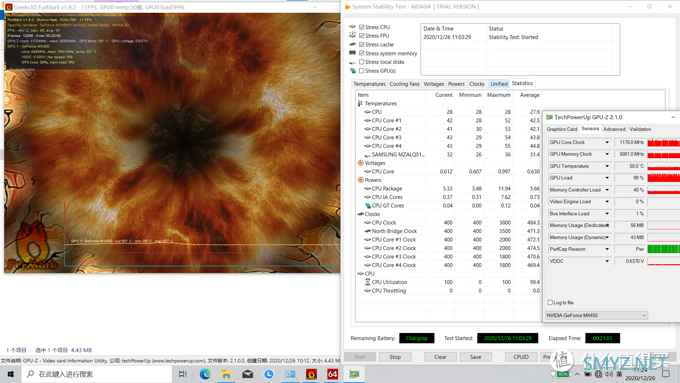
Task: Click the Stress system memory row icon
Action: [x=353, y=53]
